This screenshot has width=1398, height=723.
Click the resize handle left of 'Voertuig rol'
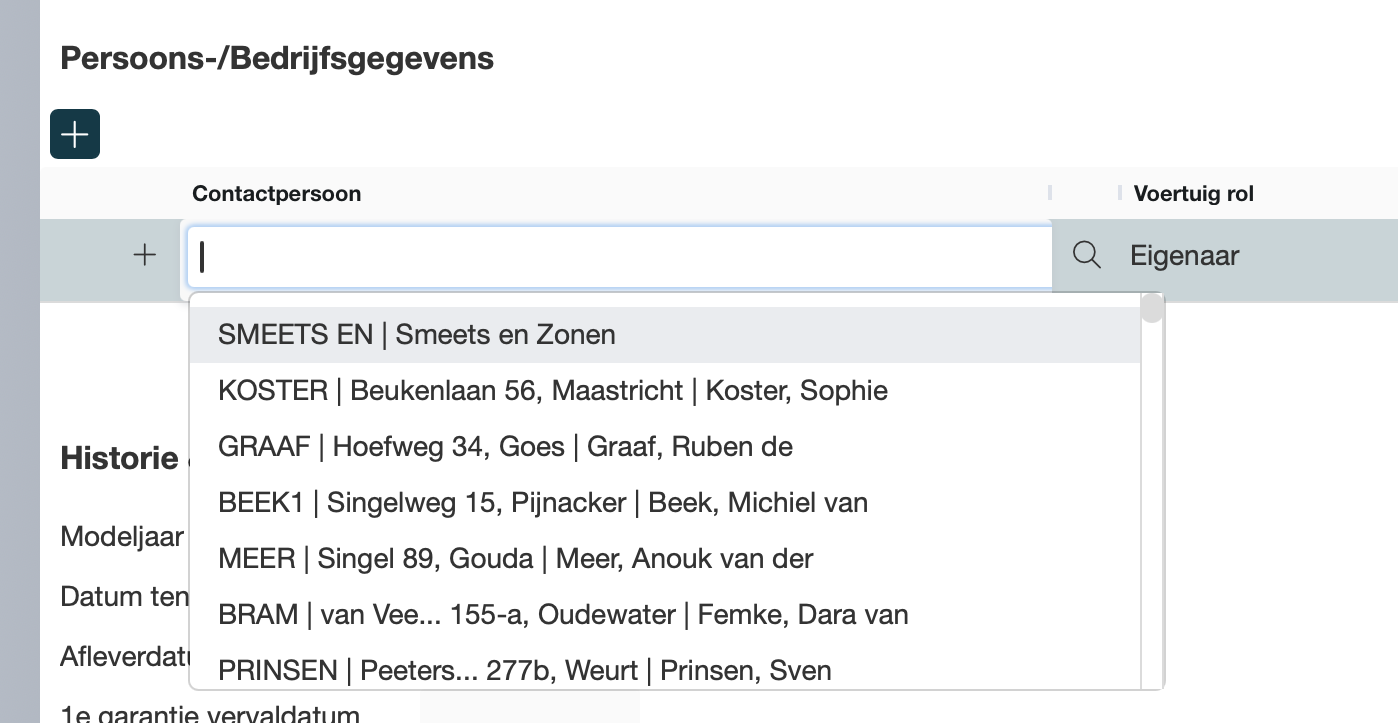(x=1120, y=193)
